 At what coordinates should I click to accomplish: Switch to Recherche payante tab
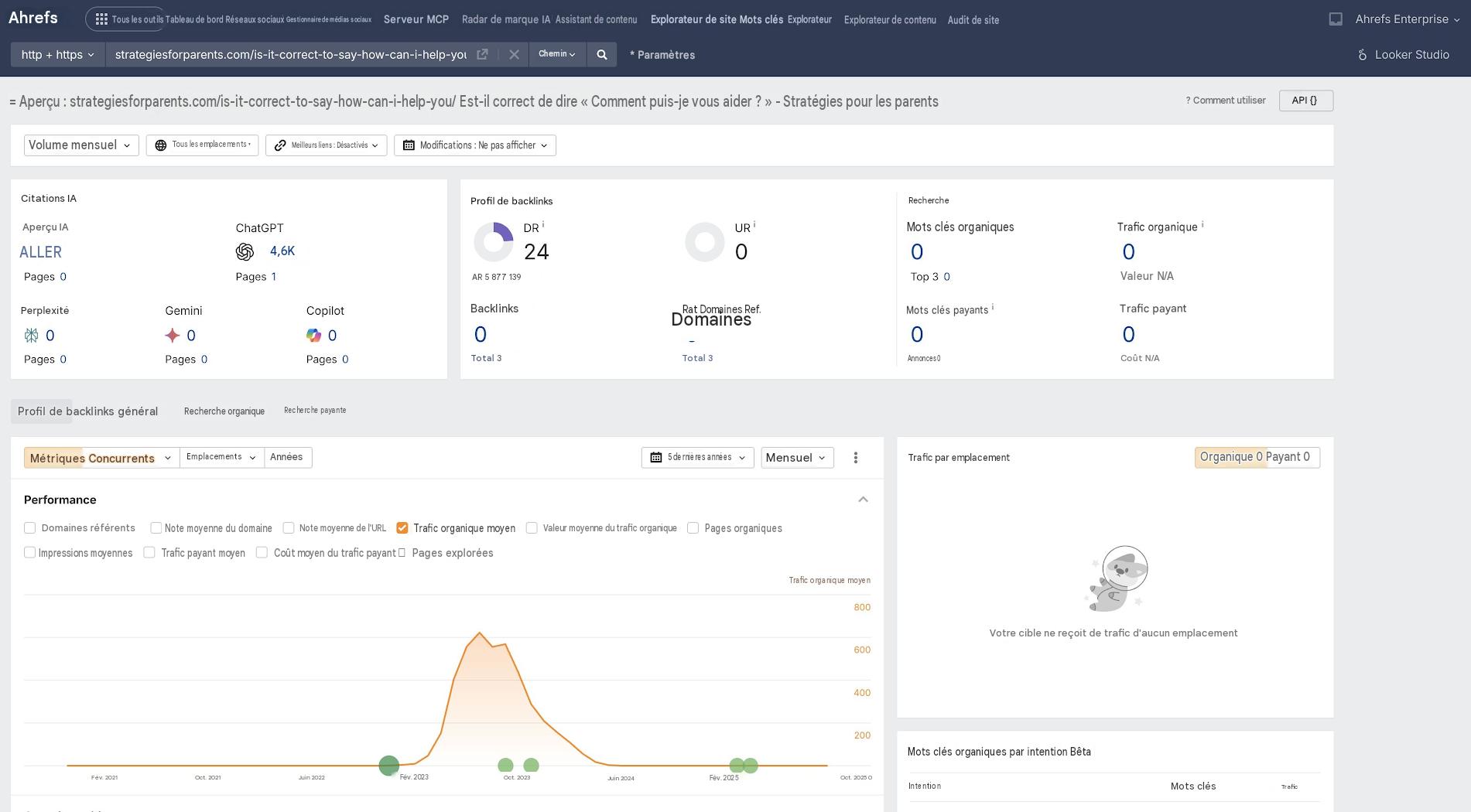[x=315, y=411]
